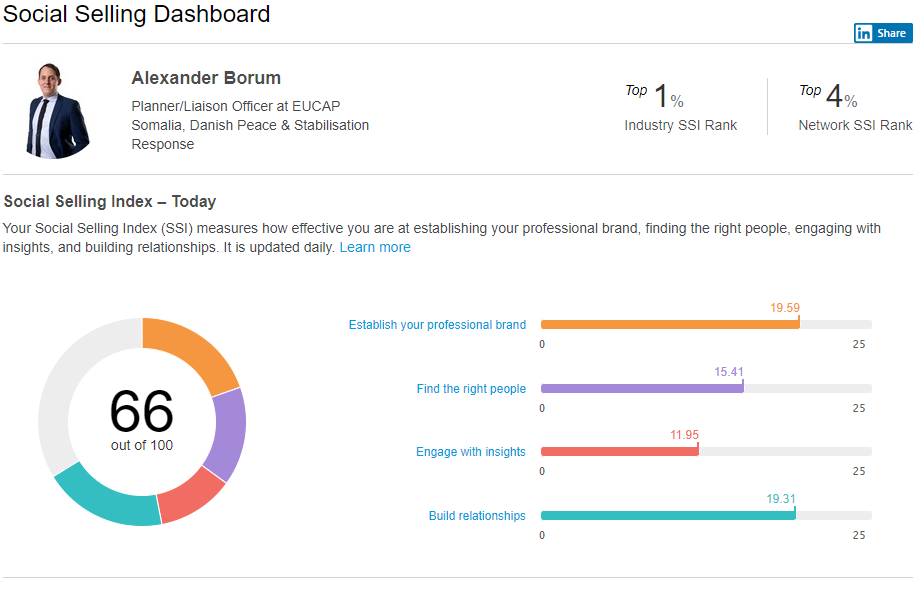The width and height of the screenshot is (920, 589).
Task: Click the orange professional brand progress bar
Action: [670, 325]
